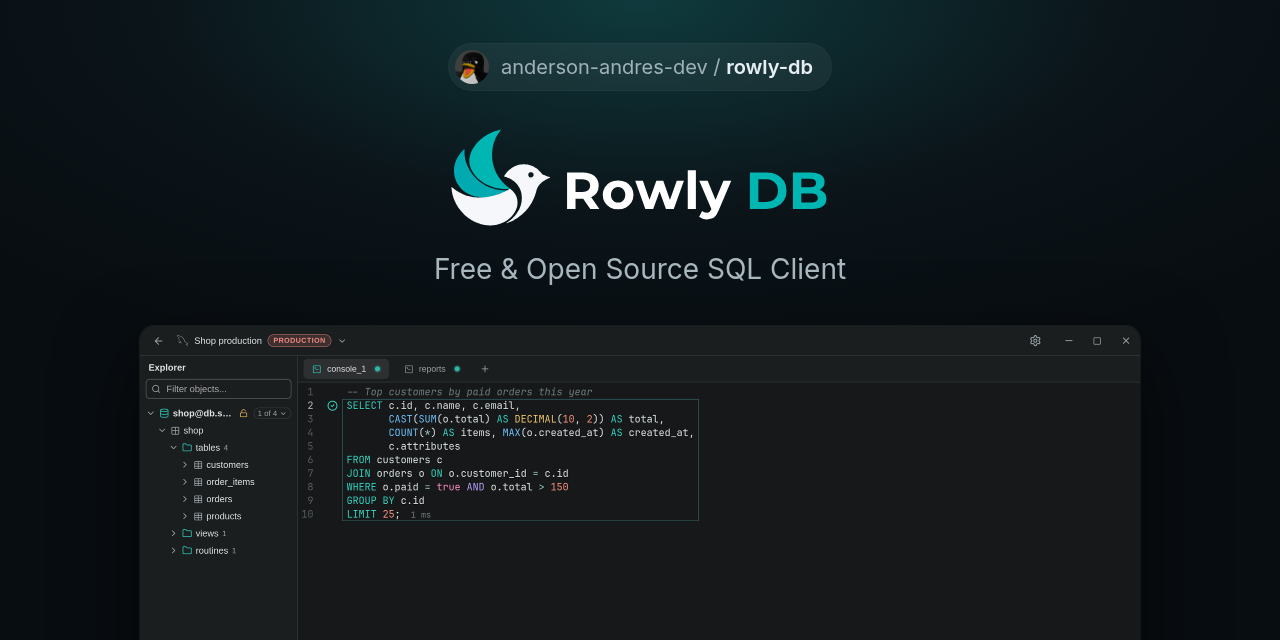Image resolution: width=1280 pixels, height=640 pixels.
Task: Click the padlock icon on the connection row
Action: click(243, 413)
